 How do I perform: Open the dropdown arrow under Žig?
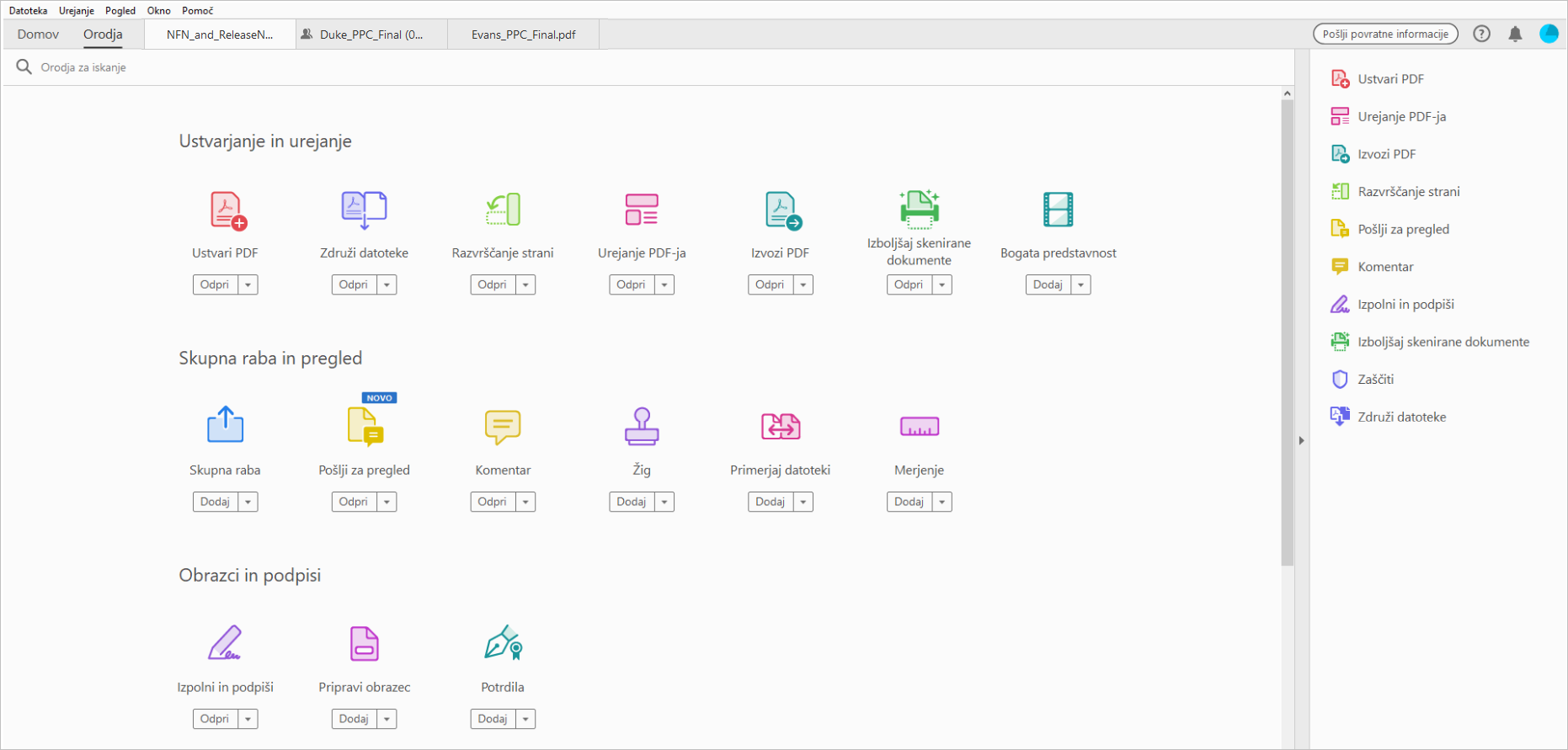(664, 502)
